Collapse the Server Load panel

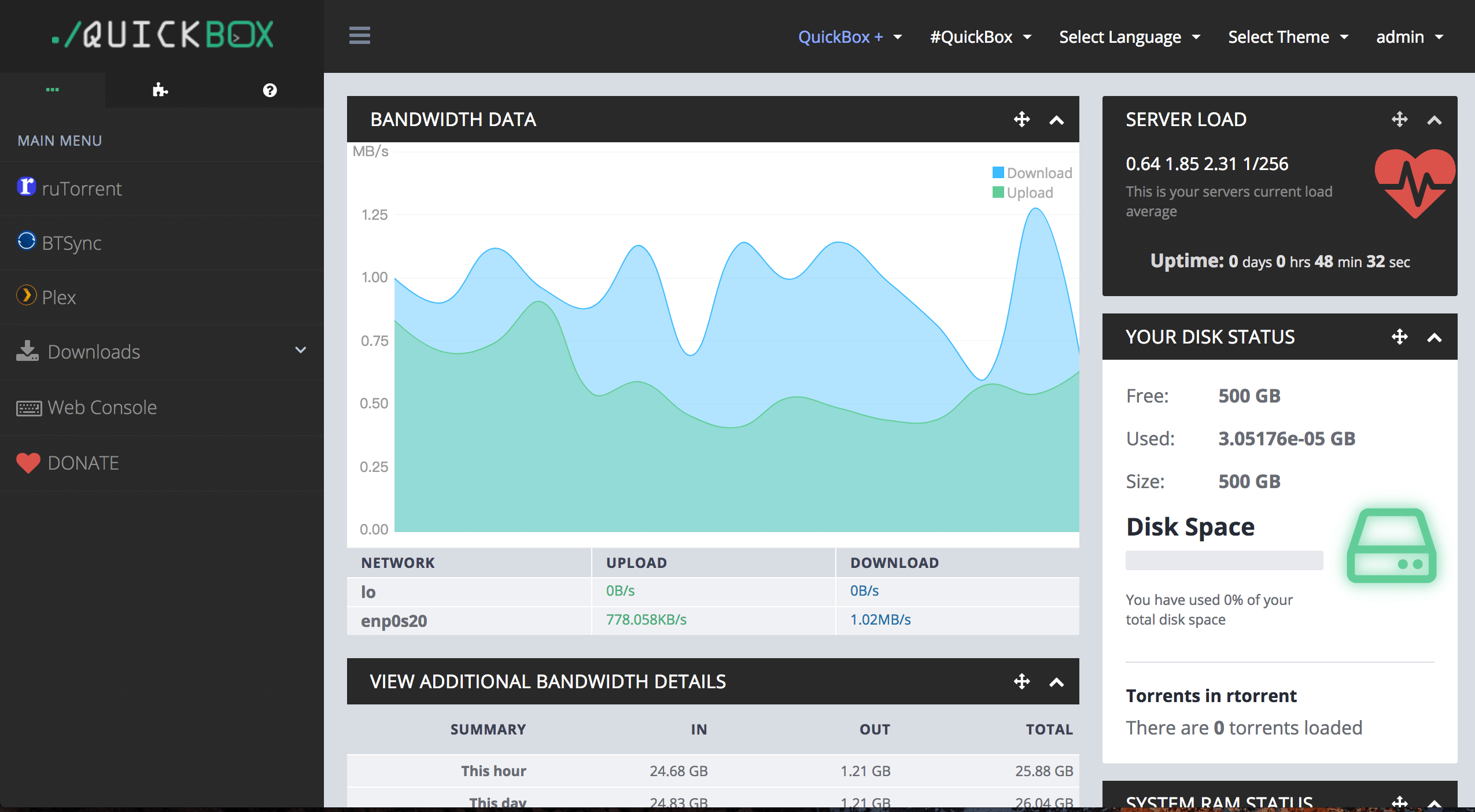[x=1434, y=120]
